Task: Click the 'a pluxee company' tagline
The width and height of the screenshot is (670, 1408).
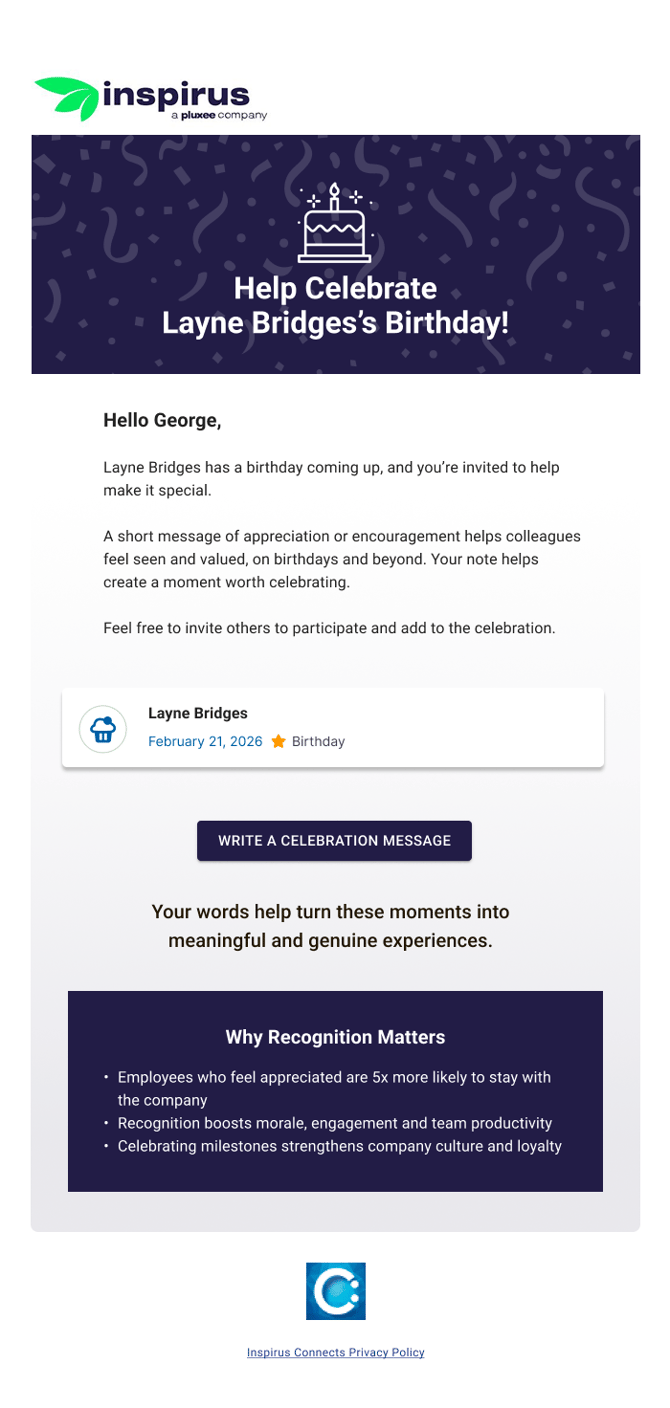Action: click(219, 116)
